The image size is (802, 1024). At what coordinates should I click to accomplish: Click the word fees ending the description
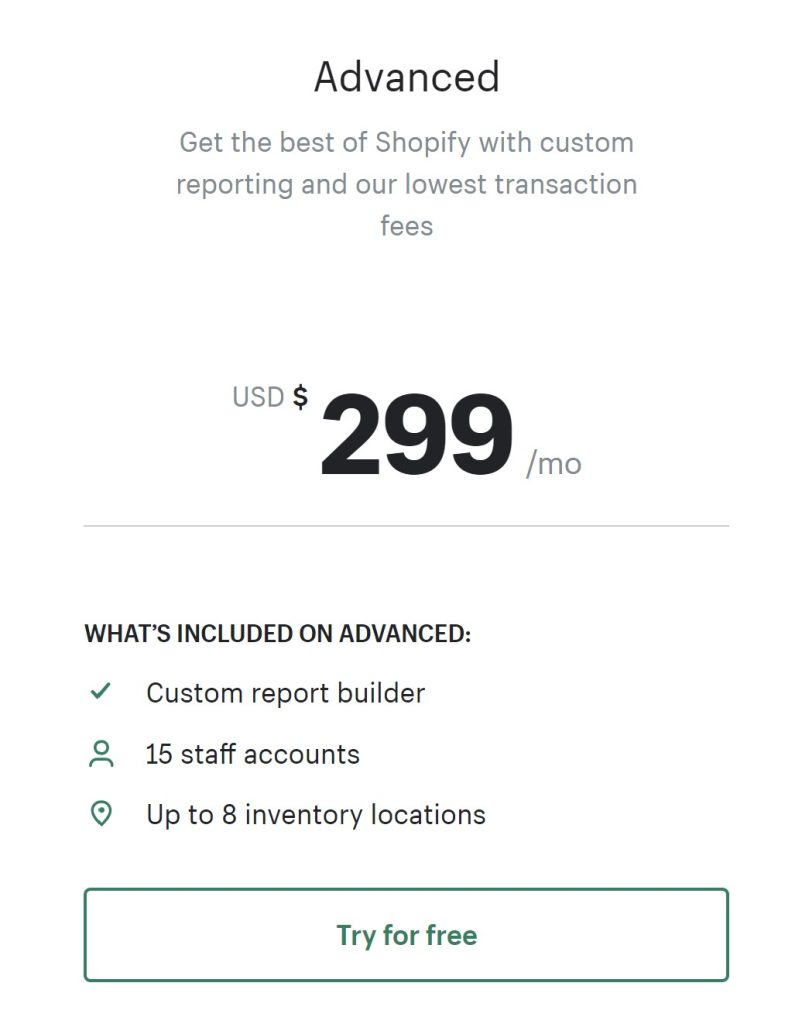click(x=407, y=226)
